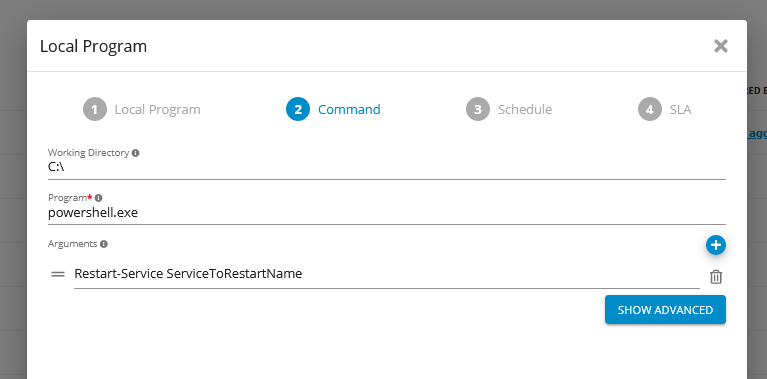This screenshot has width=767, height=379.
Task: Delete the Restart-Service argument with trash icon
Action: click(716, 277)
